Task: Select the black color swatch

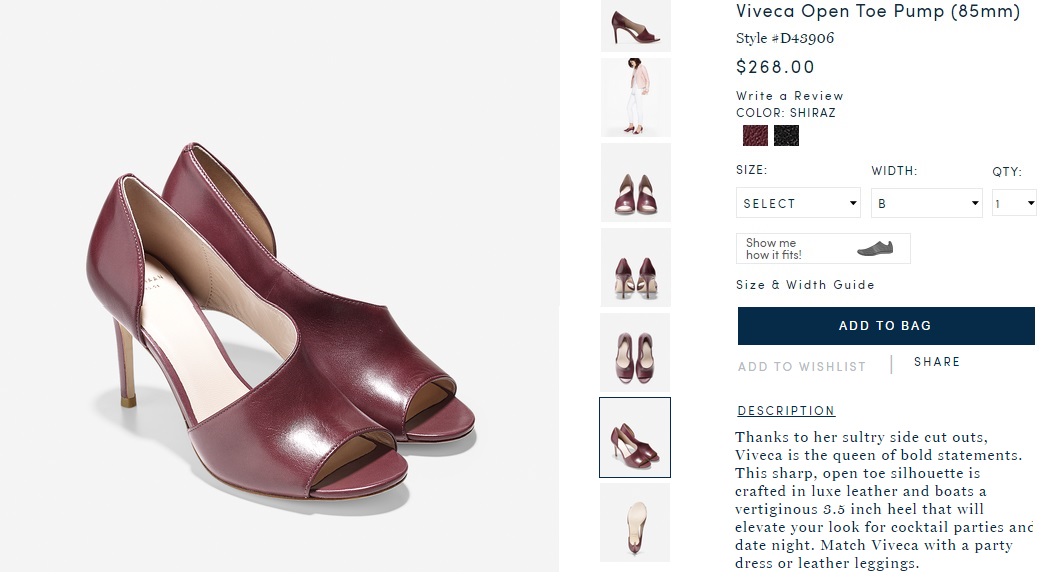Action: click(x=786, y=134)
